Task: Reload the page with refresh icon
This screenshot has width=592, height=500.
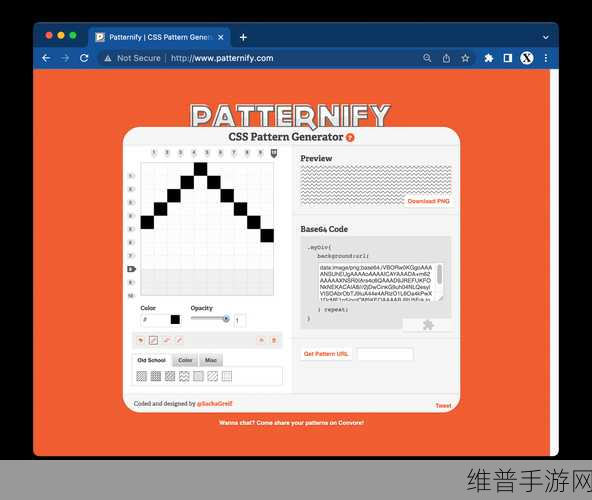Action: tap(84, 58)
